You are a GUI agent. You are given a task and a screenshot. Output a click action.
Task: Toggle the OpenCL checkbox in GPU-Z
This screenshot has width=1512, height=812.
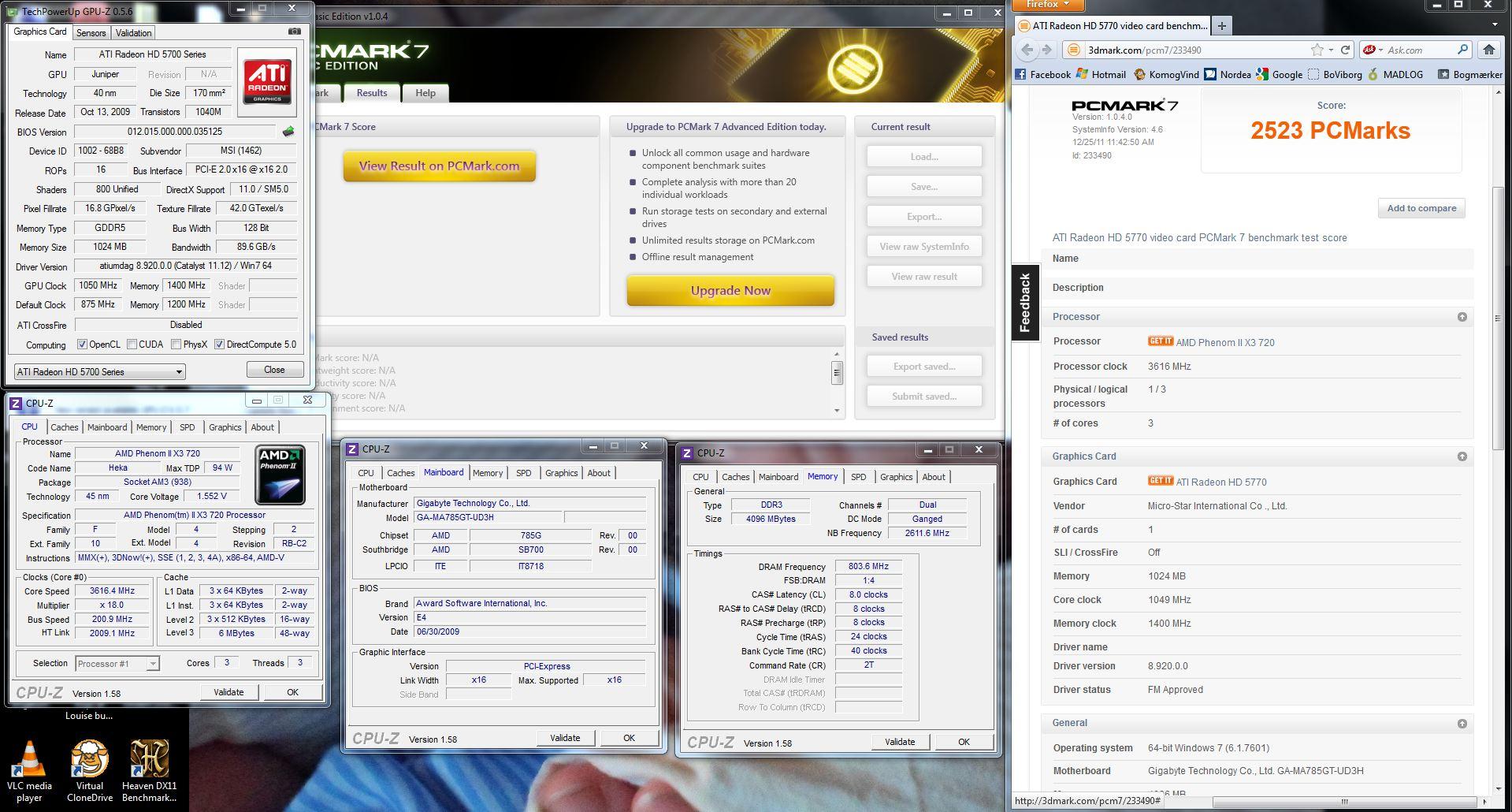(82, 345)
